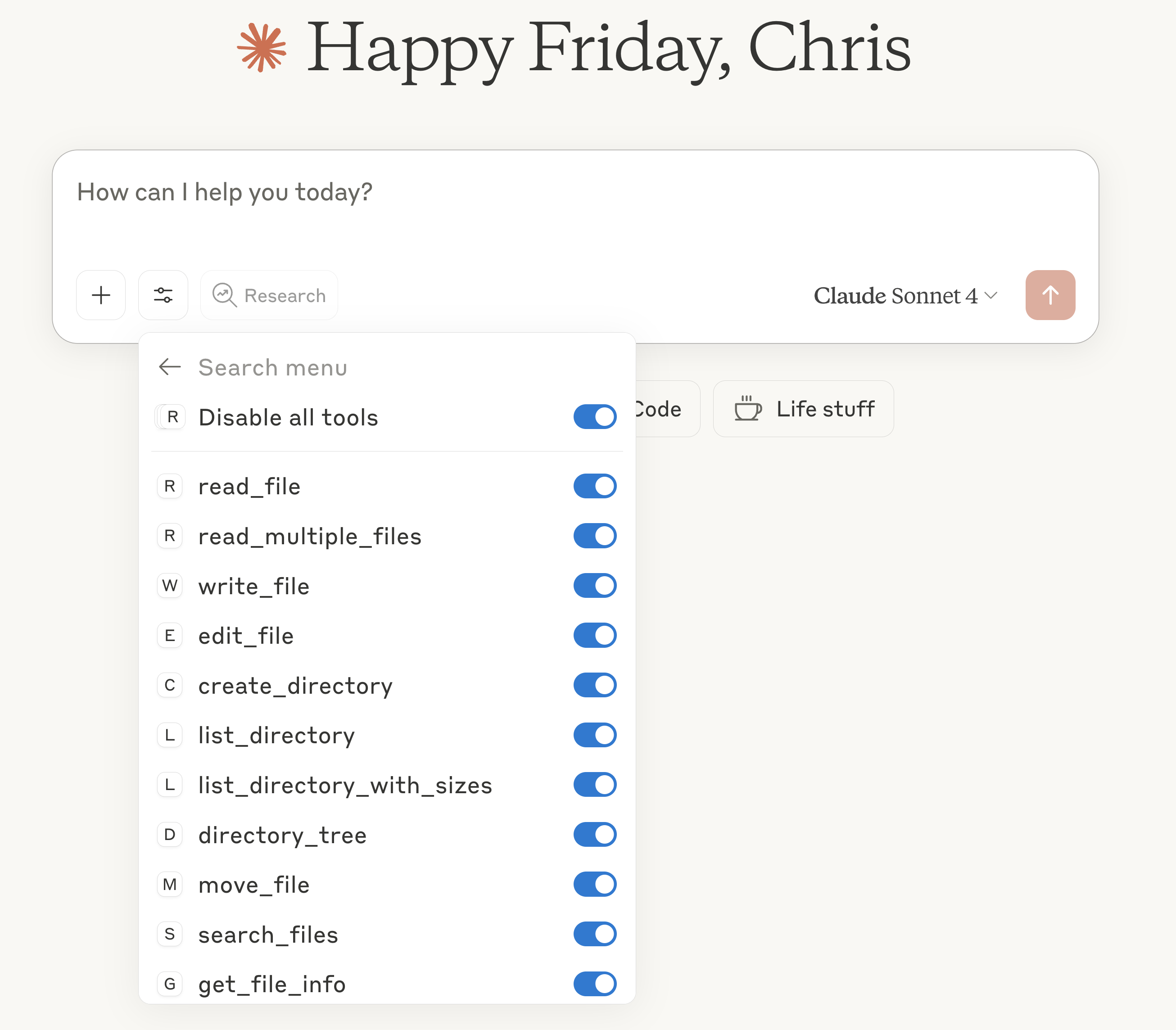Image resolution: width=1176 pixels, height=1030 pixels.
Task: Click the plus attachment icon
Action: click(101, 295)
